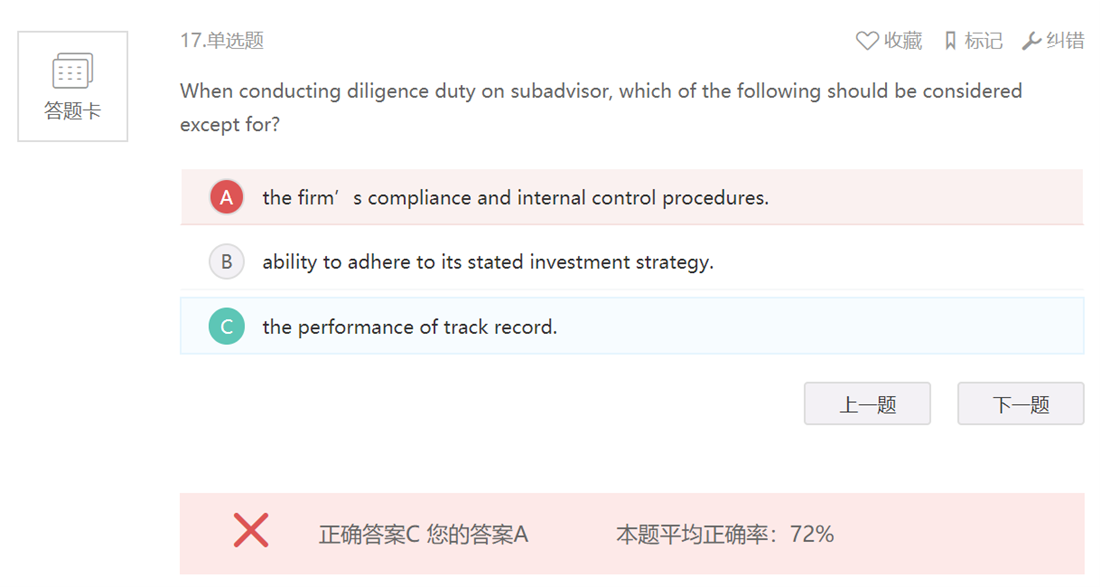Viewport: 1100px width, 587px height.
Task: Go to previous question 上一题
Action: (x=867, y=404)
